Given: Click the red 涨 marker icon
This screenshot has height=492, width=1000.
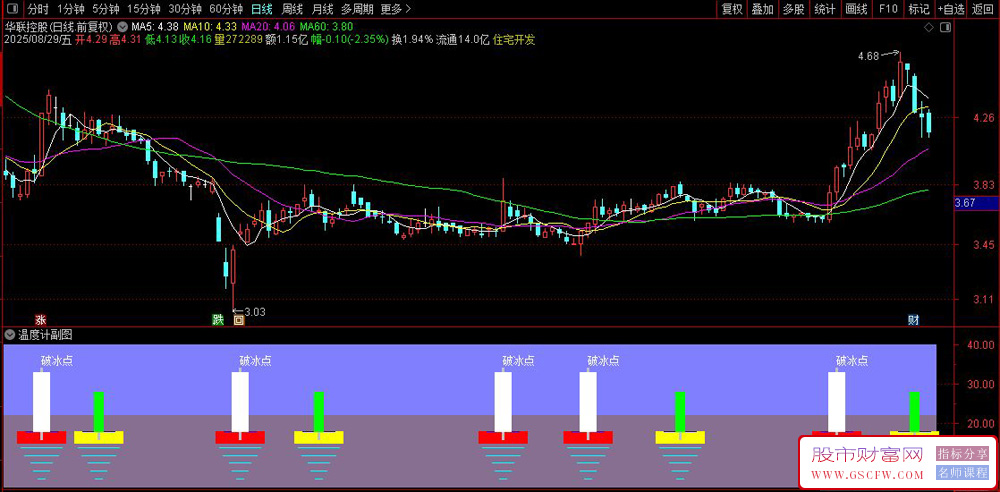Looking at the screenshot, I should point(41,320).
